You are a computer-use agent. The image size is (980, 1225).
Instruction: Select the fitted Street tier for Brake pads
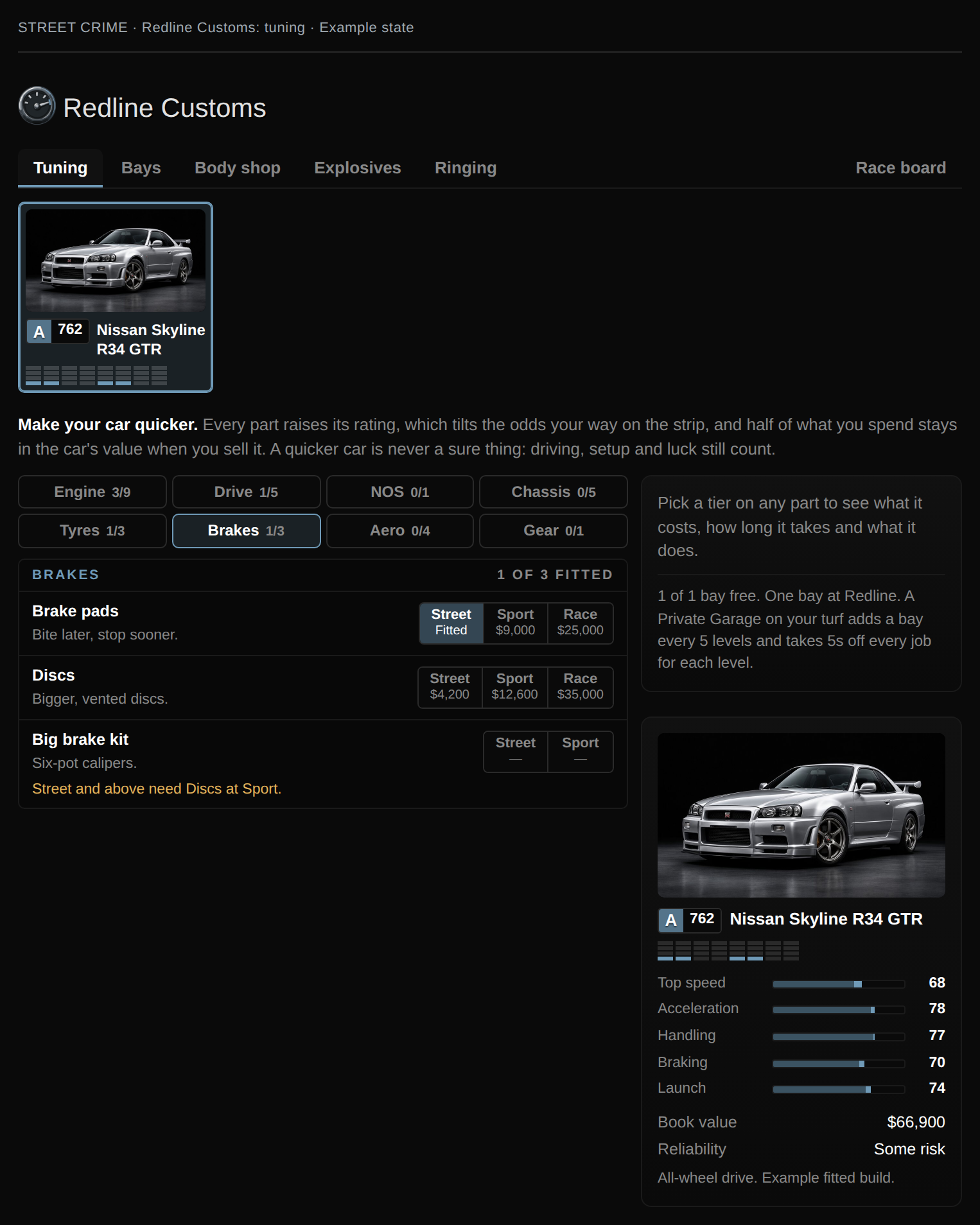click(x=451, y=623)
